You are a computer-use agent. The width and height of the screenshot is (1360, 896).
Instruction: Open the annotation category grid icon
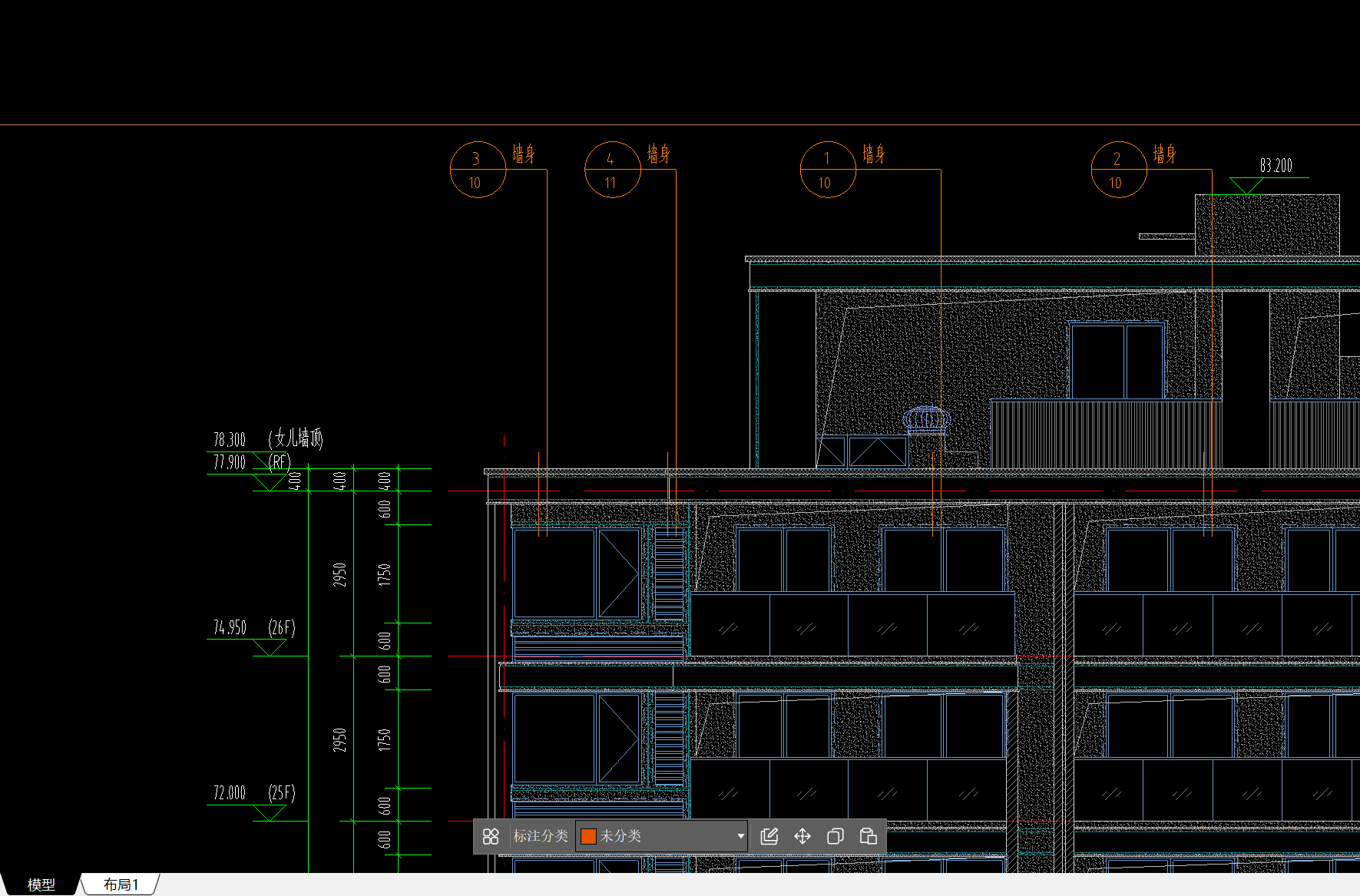point(491,836)
